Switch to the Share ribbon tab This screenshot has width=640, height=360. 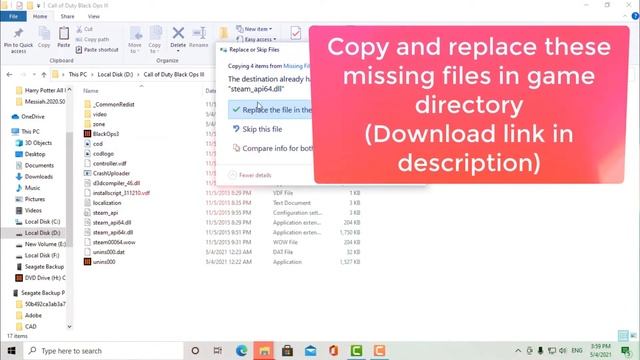click(x=67, y=16)
